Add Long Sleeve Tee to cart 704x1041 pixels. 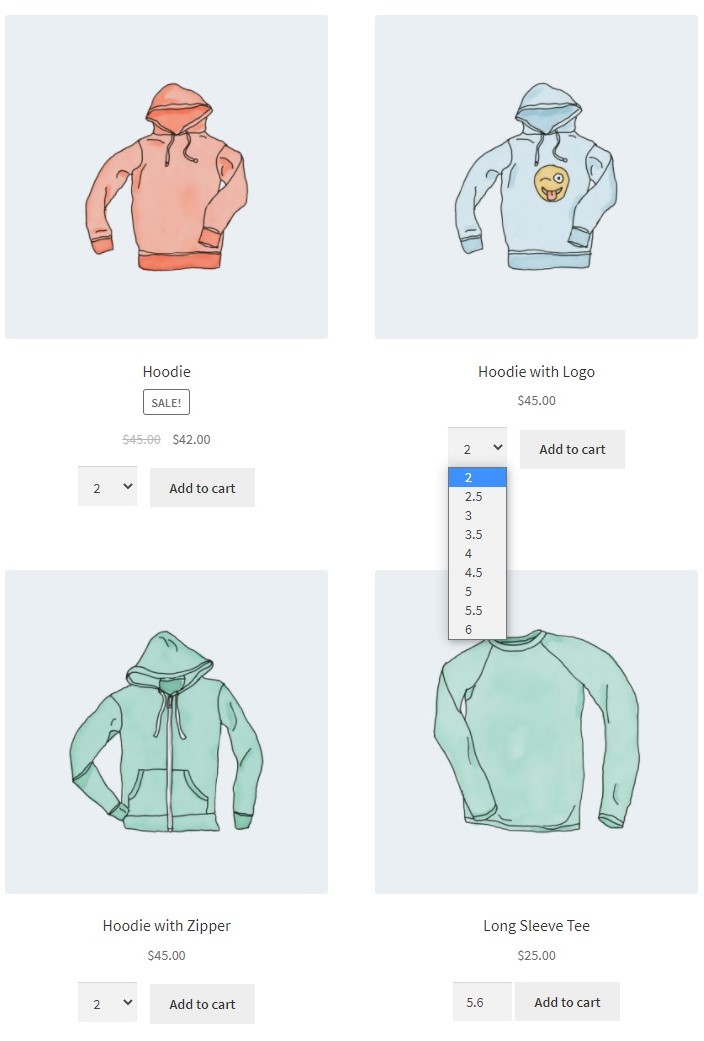(x=567, y=1002)
